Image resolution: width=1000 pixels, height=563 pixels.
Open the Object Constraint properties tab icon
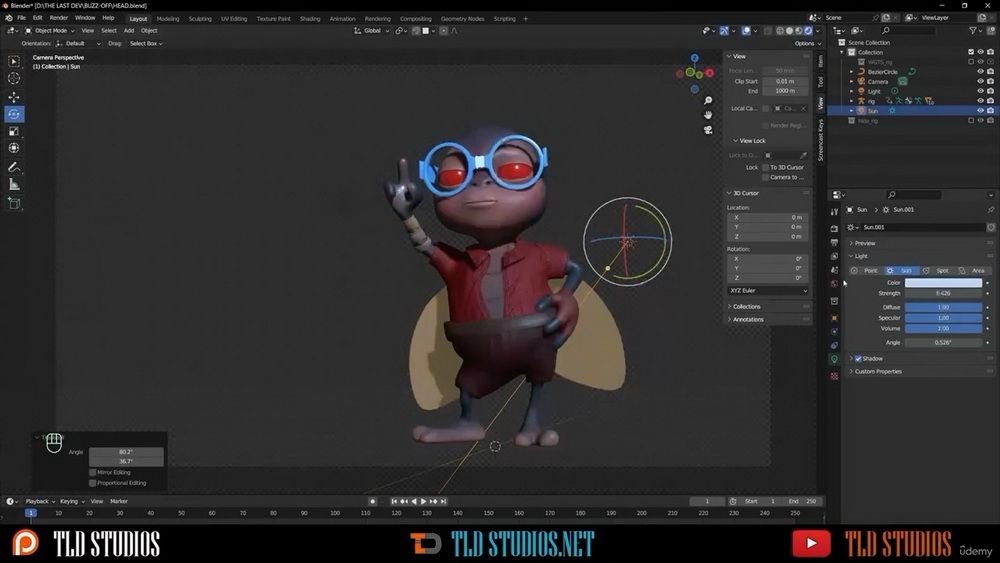pos(834,346)
